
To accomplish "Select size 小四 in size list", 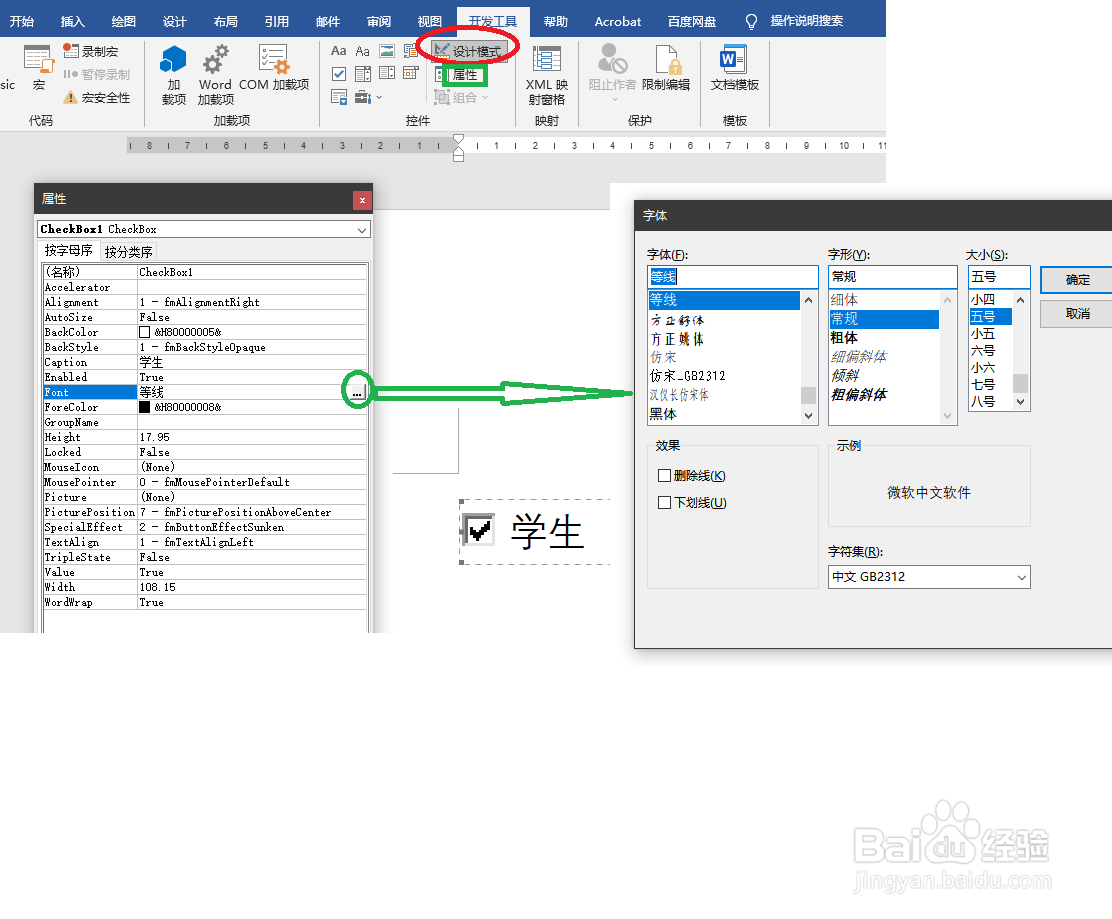I will coord(983,300).
